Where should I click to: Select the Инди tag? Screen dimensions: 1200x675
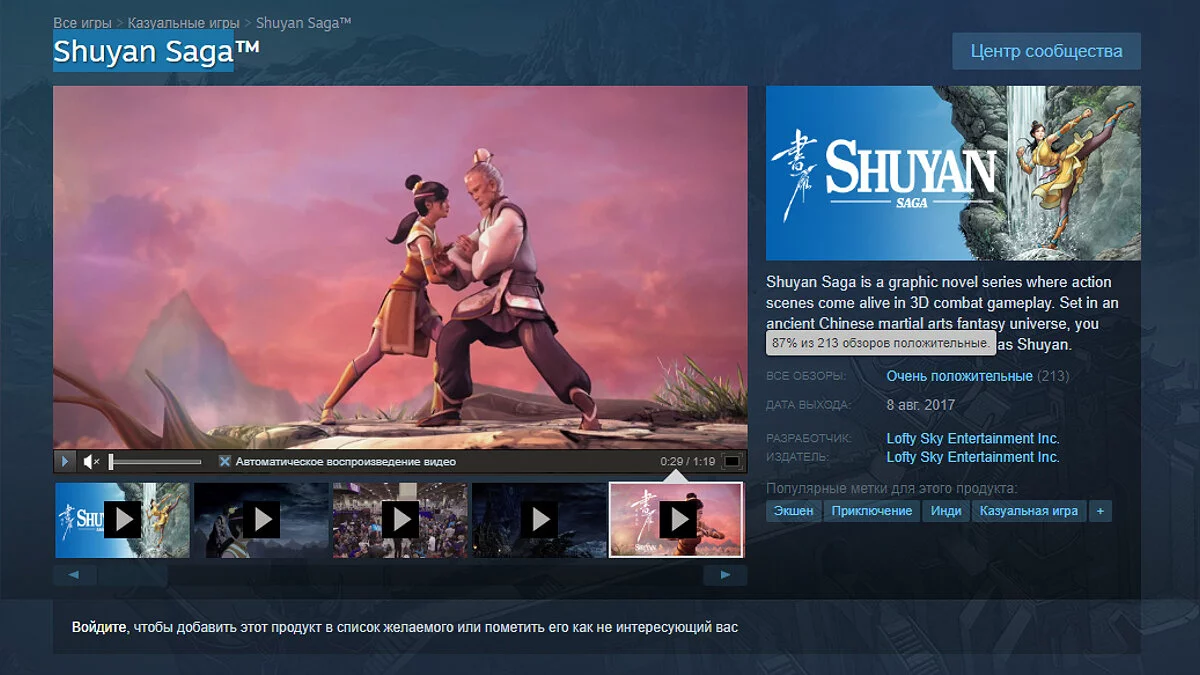[x=946, y=511]
